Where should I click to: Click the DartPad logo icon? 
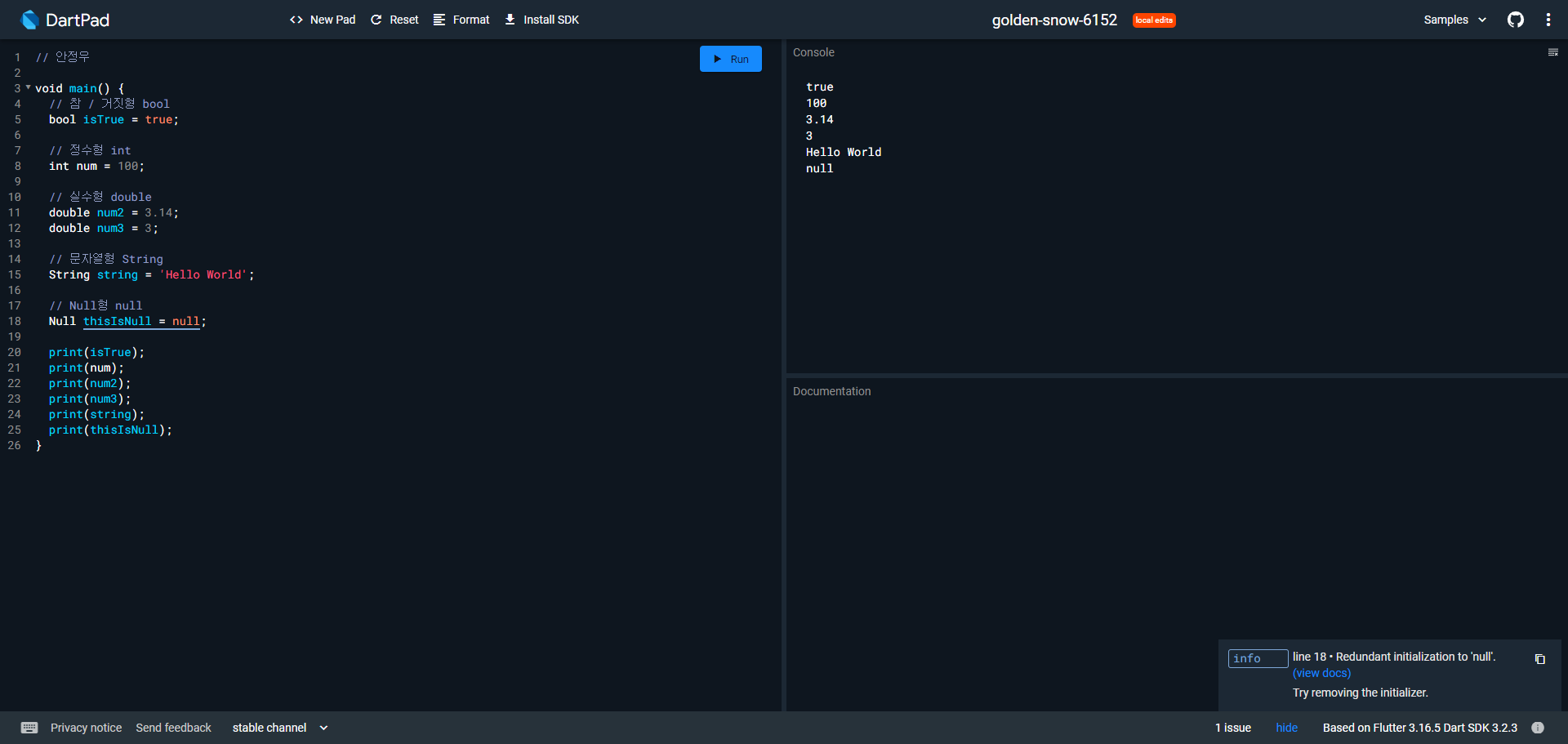pyautogui.click(x=29, y=20)
